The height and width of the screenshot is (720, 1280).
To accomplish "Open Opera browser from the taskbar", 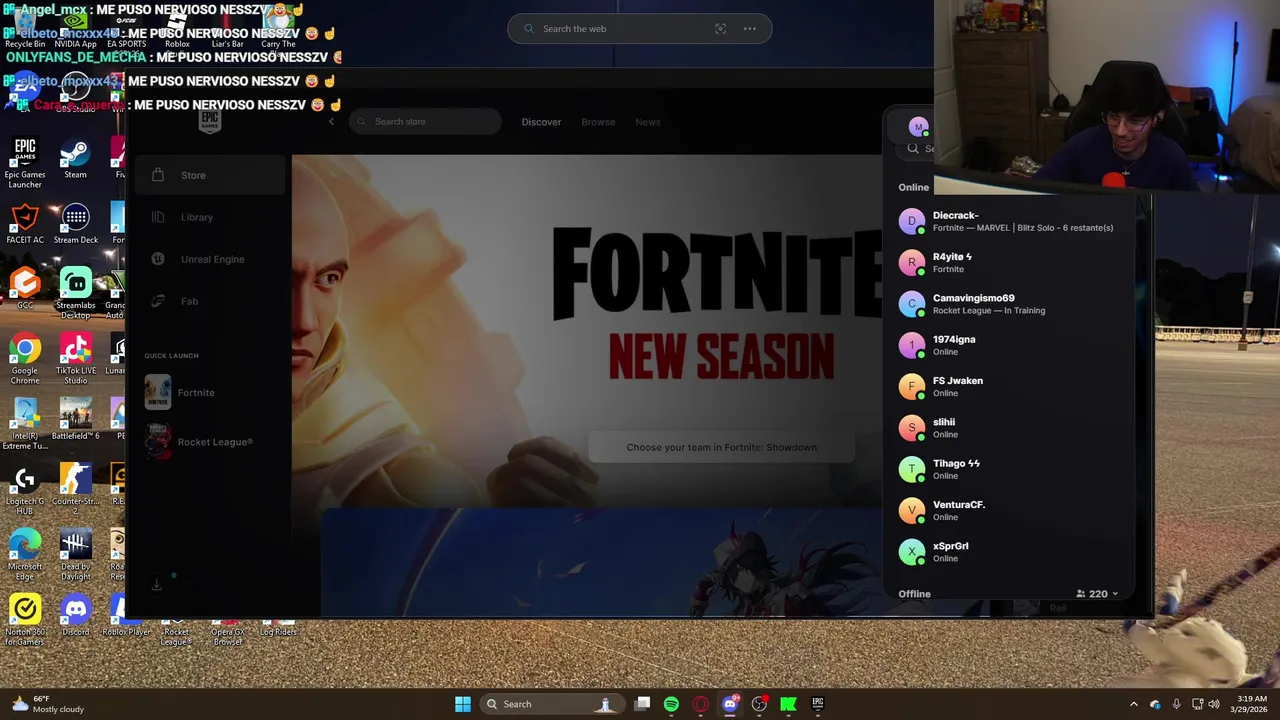I will pos(701,704).
